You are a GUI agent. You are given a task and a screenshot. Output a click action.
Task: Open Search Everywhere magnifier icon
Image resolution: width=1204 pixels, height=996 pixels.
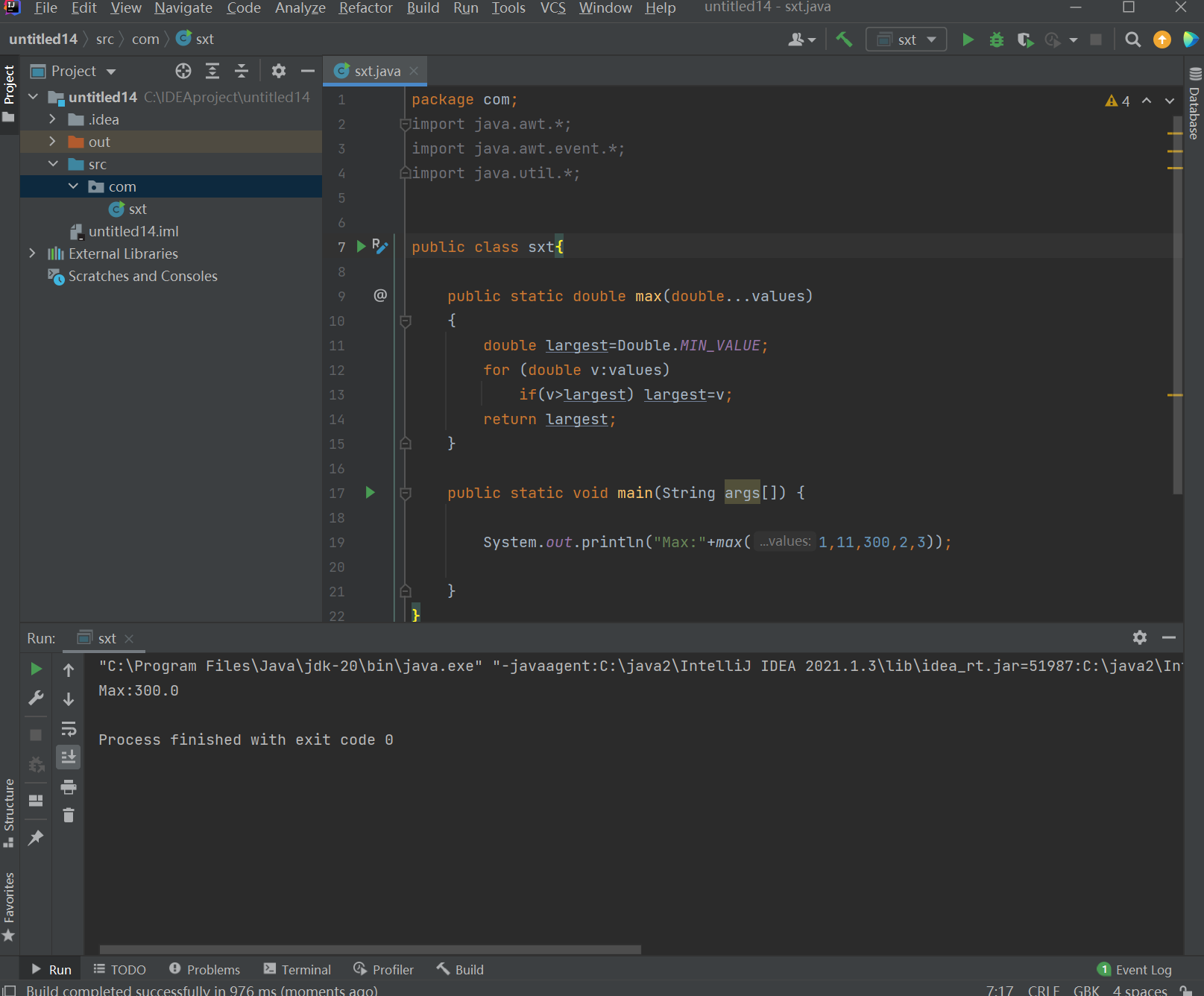pyautogui.click(x=1132, y=40)
